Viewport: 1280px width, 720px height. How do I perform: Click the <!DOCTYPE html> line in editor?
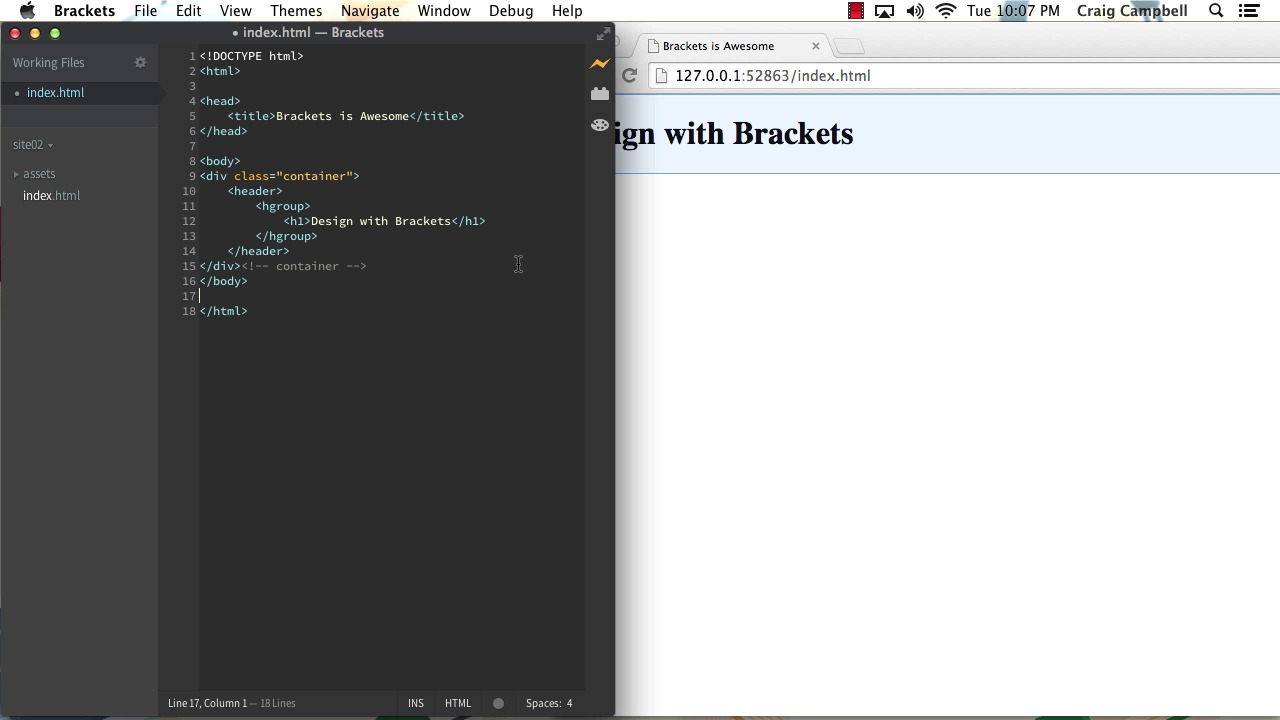(251, 56)
